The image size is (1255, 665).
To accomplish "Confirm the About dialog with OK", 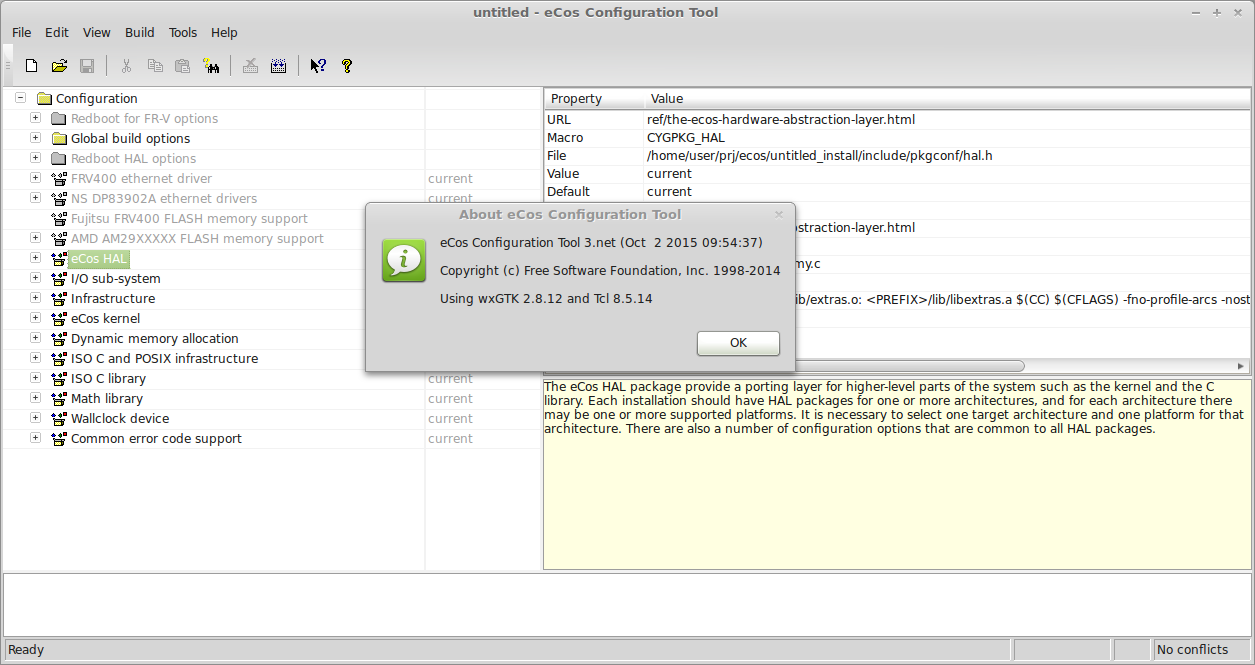I will [x=738, y=343].
